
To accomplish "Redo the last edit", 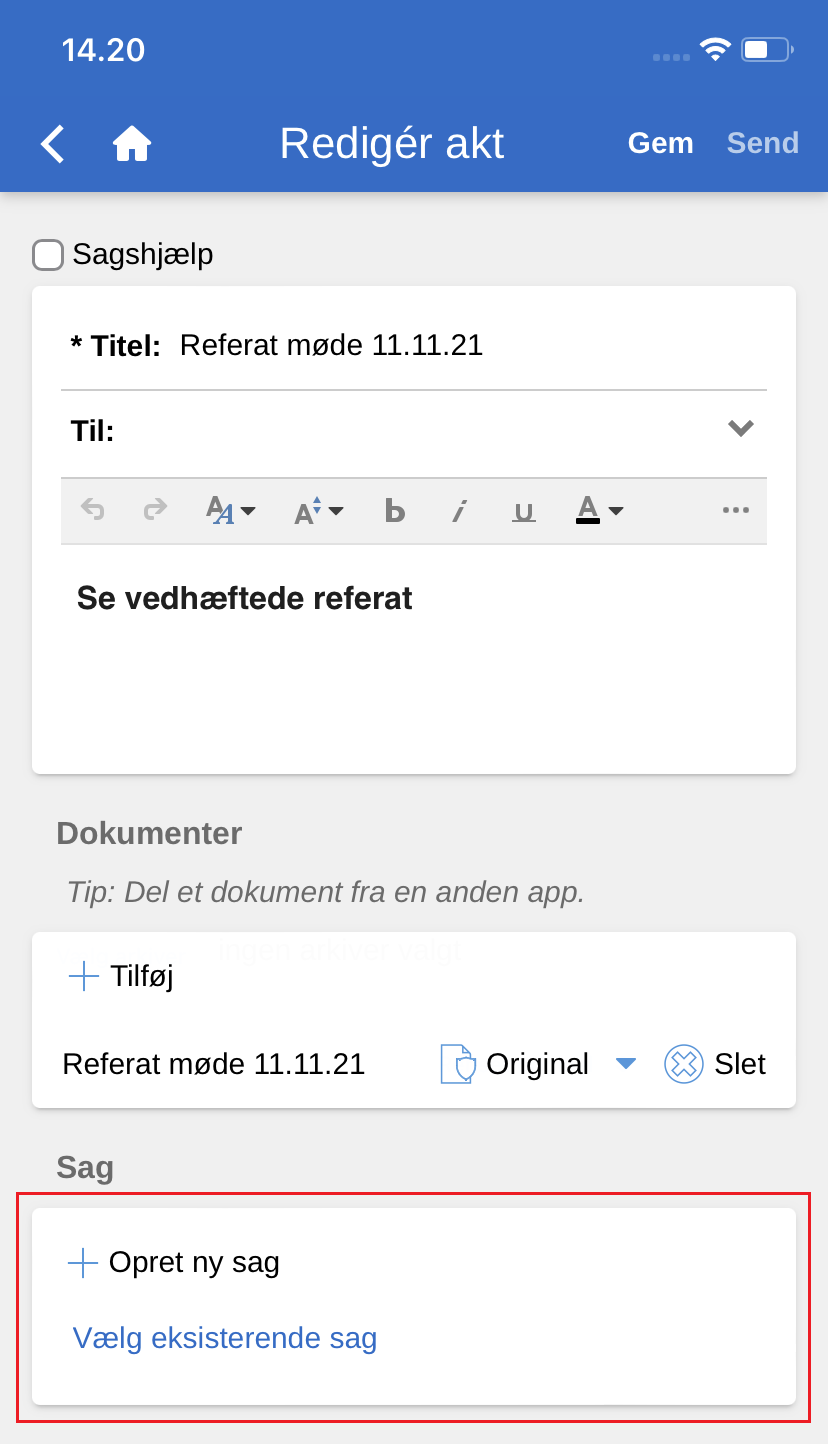I will (155, 511).
